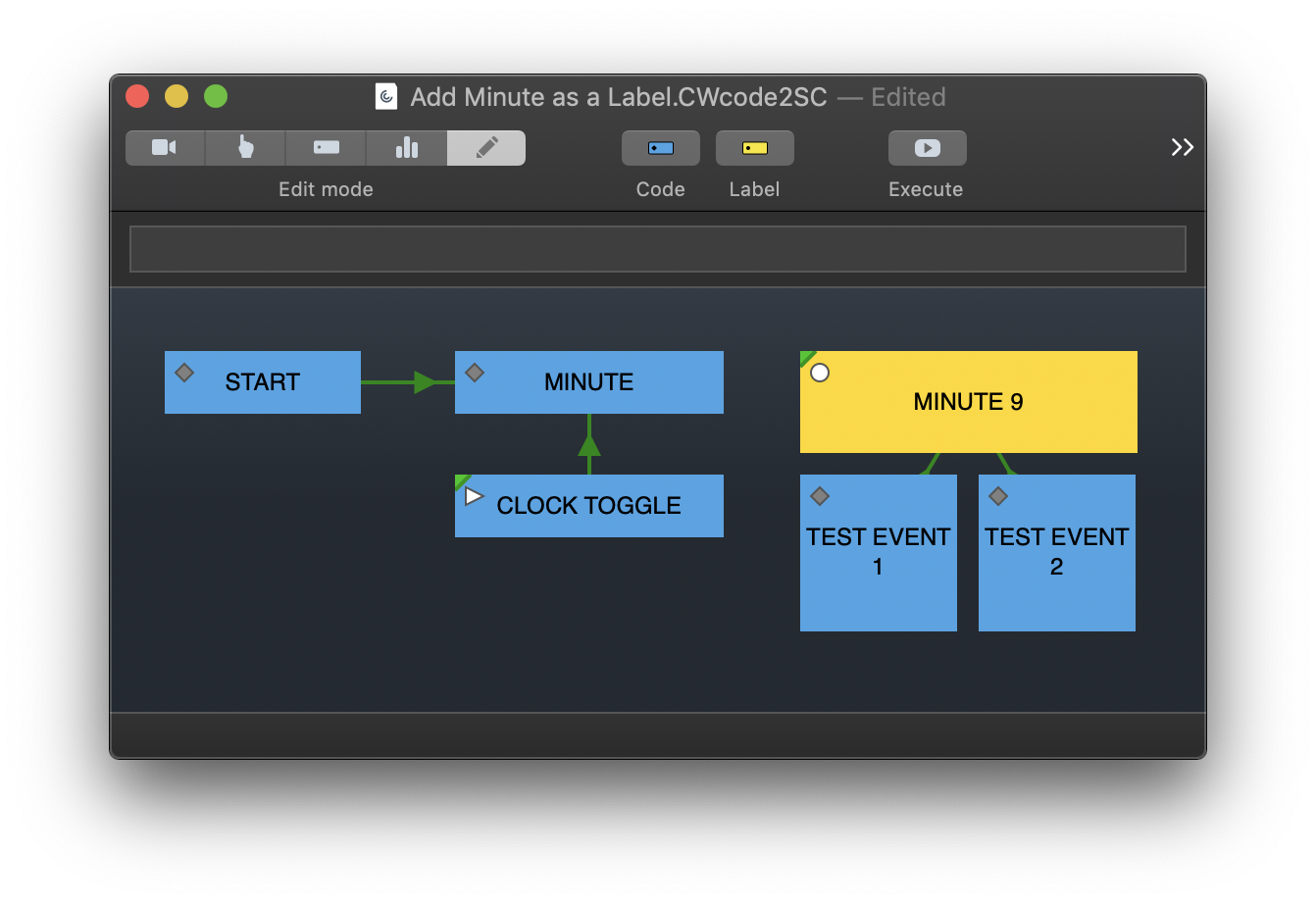Minimize the window with yellow button
This screenshot has height=904, width=1316.
[x=177, y=96]
